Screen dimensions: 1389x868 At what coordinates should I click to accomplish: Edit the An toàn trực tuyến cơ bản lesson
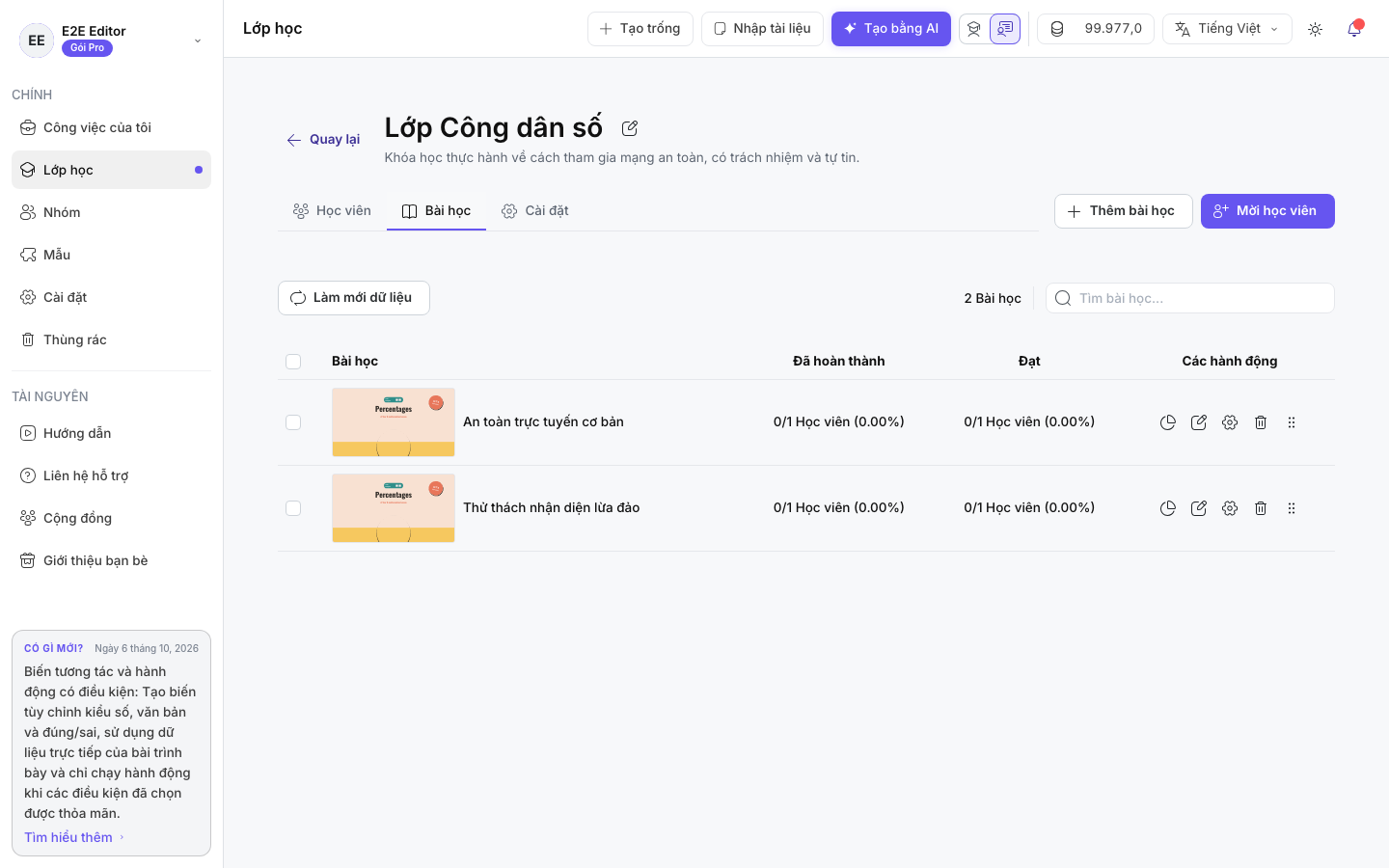(x=1199, y=422)
